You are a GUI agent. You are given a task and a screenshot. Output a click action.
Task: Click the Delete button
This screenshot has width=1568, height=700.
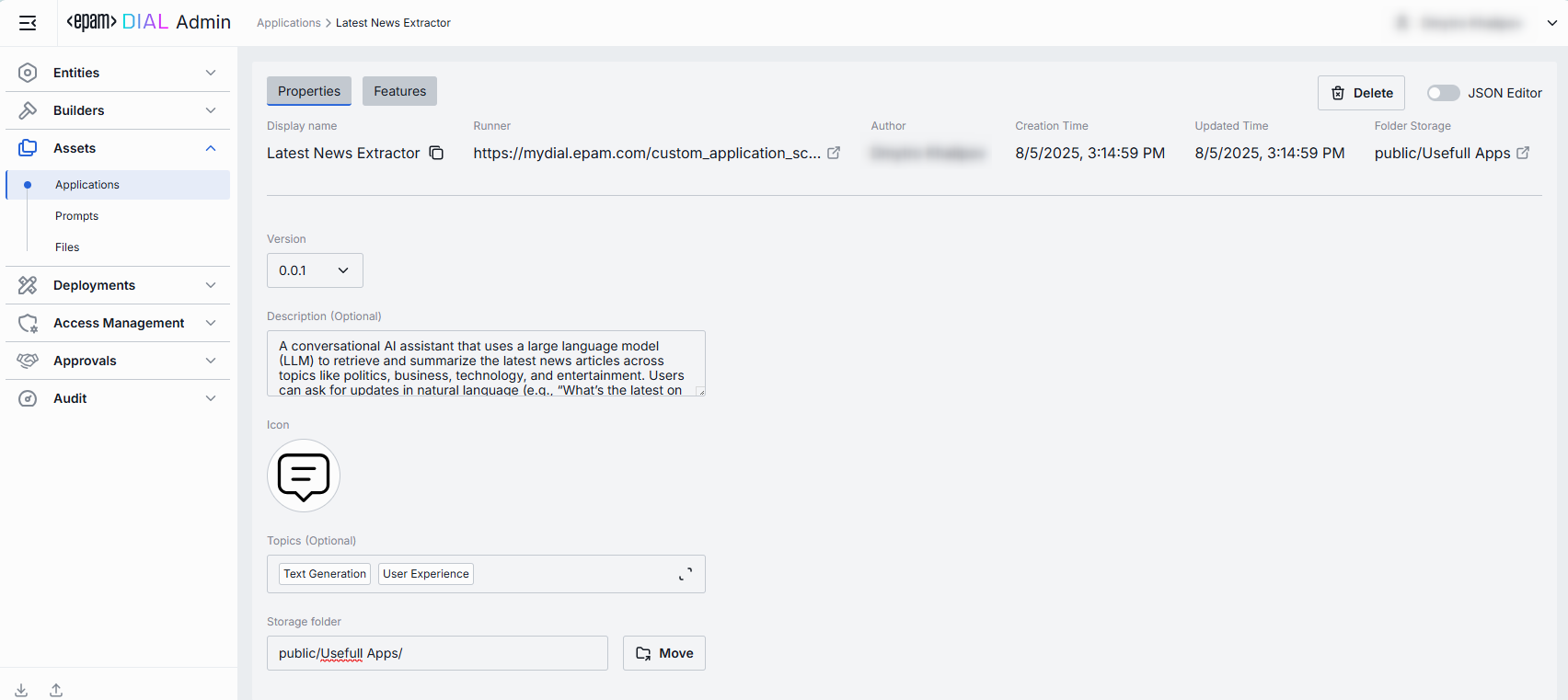pos(1361,93)
